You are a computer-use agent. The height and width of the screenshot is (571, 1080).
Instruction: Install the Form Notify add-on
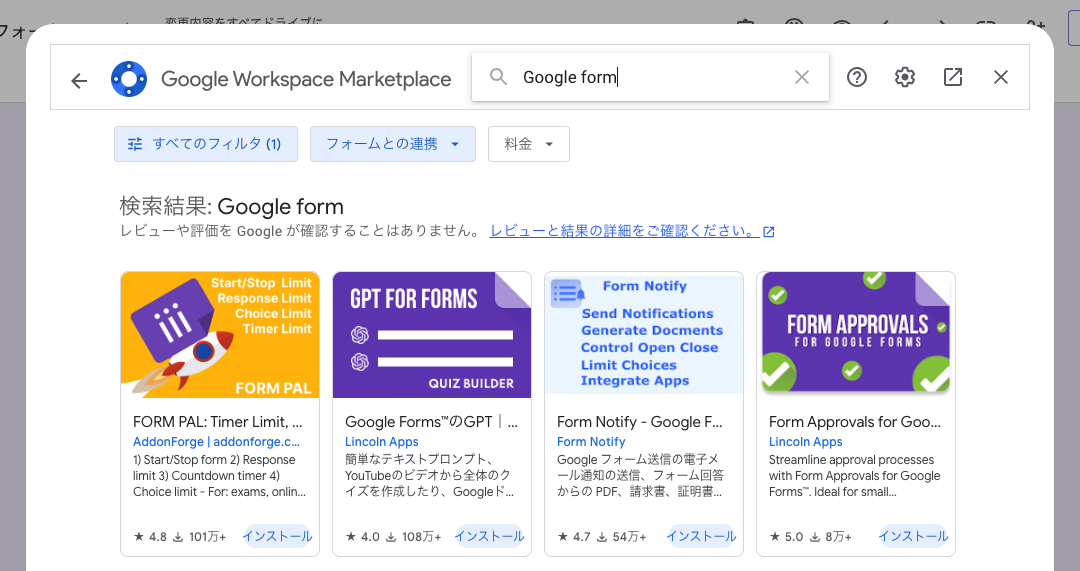(701, 536)
